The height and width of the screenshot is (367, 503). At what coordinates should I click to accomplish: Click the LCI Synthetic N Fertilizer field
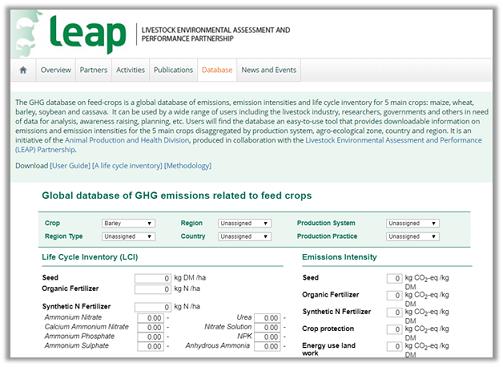[153, 307]
